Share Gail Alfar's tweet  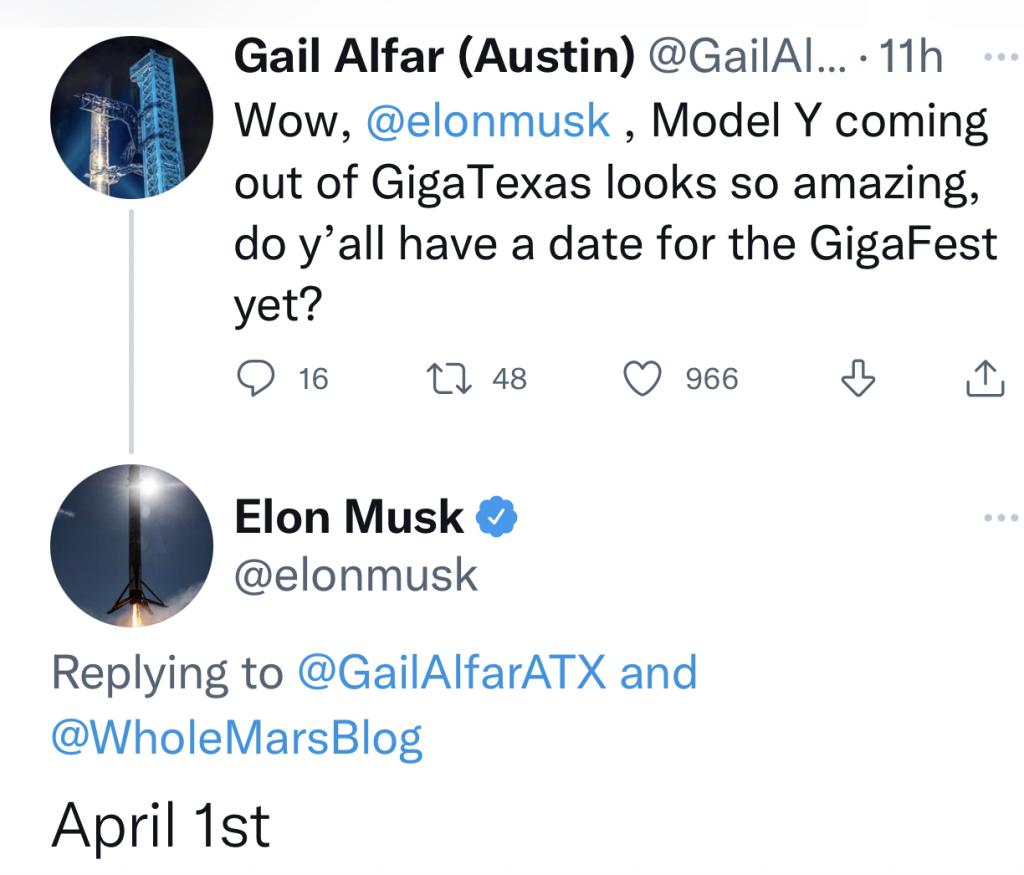pyautogui.click(x=985, y=378)
